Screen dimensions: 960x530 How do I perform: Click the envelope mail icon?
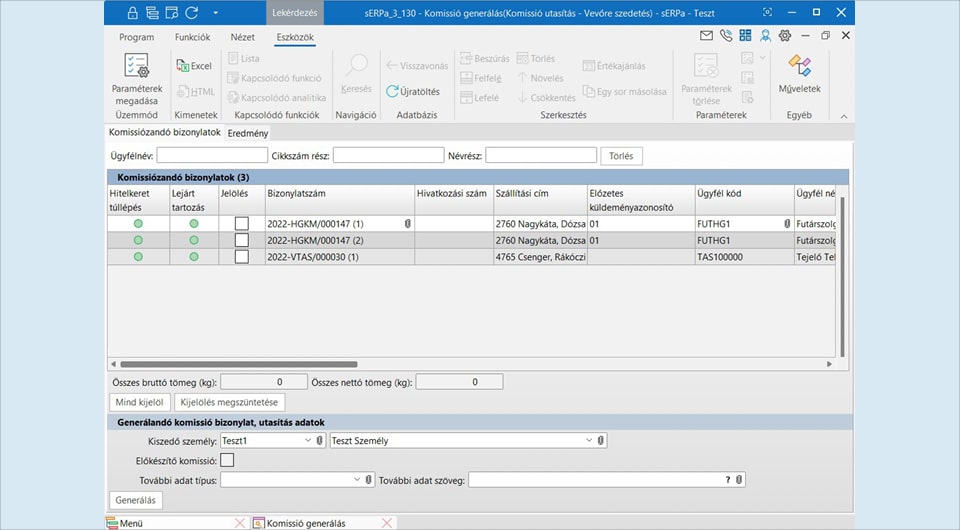click(x=707, y=36)
